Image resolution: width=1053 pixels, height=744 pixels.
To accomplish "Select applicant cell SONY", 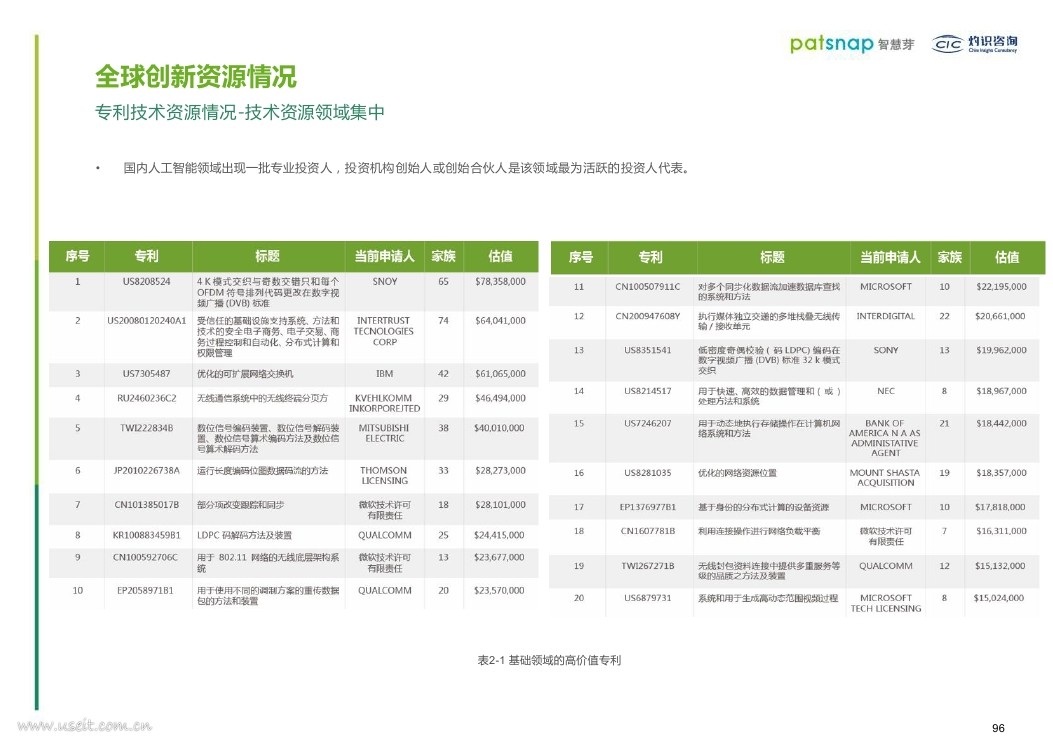I will 886,350.
